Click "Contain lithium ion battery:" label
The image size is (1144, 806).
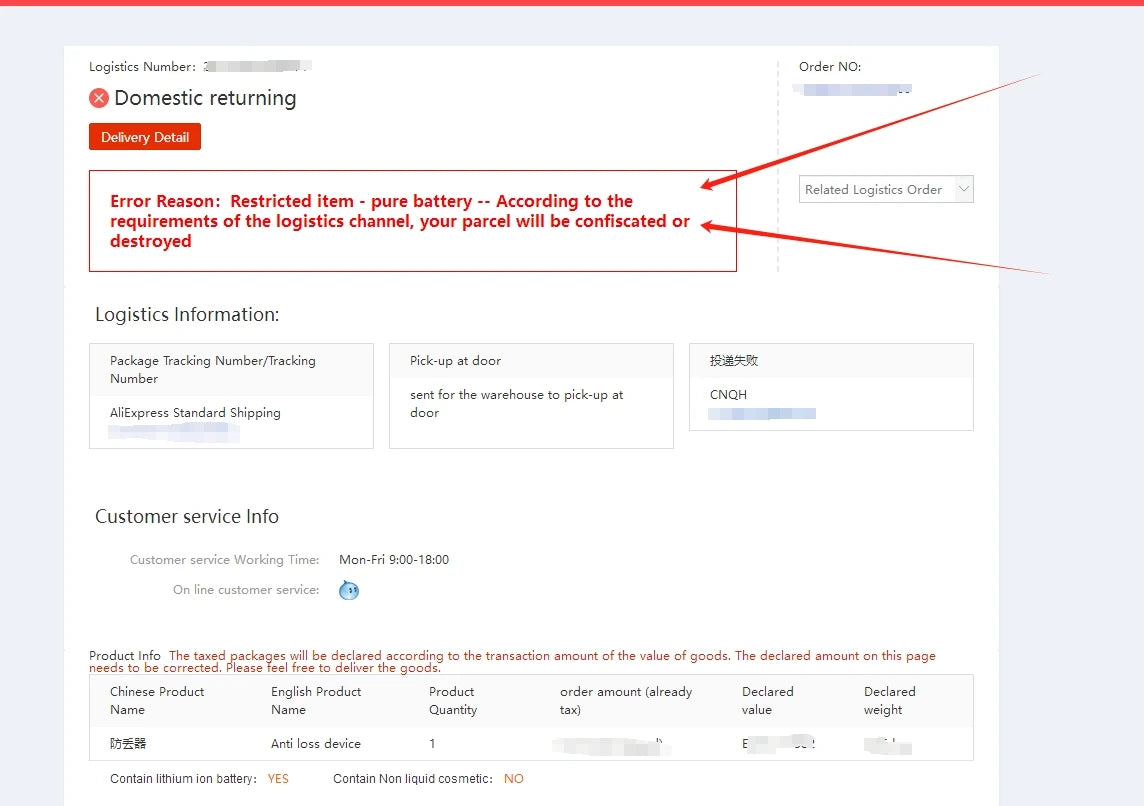[x=183, y=778]
